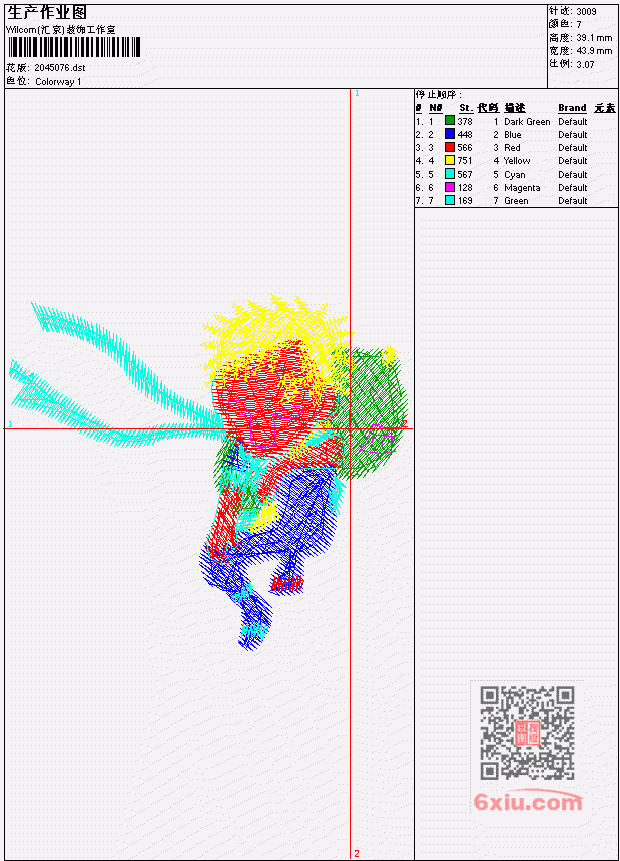The image size is (620, 861).
Task: Select the embroidered character design preview
Action: [x=209, y=472]
